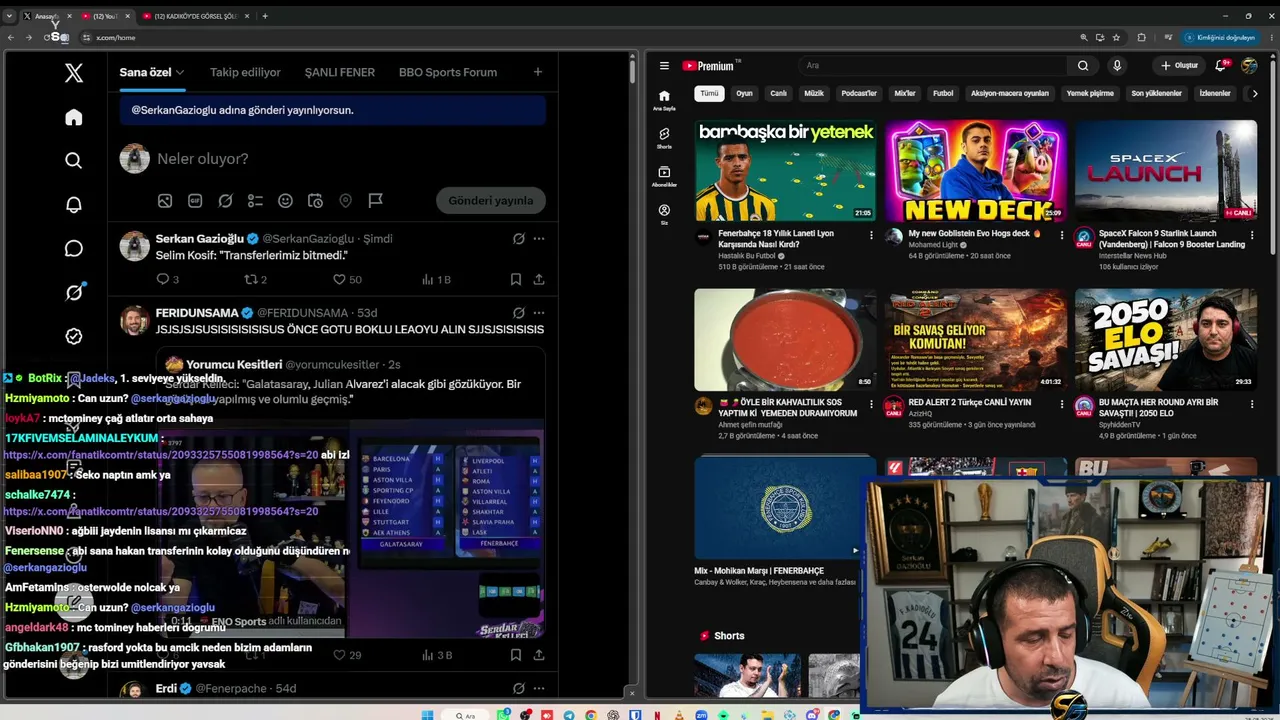The image size is (1280, 720).
Task: Click the x.com/home address bar
Action: pyautogui.click(x=580, y=37)
